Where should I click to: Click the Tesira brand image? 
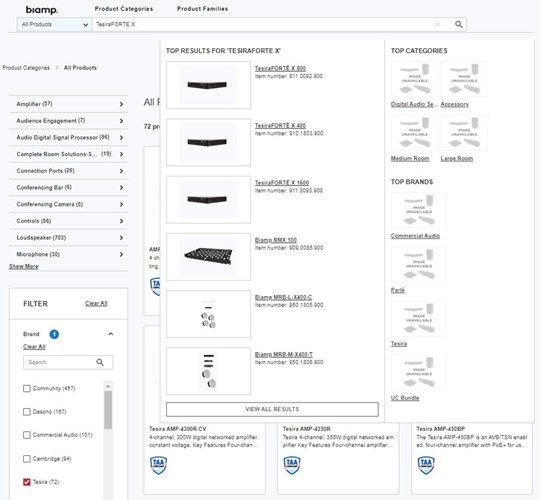point(419,319)
